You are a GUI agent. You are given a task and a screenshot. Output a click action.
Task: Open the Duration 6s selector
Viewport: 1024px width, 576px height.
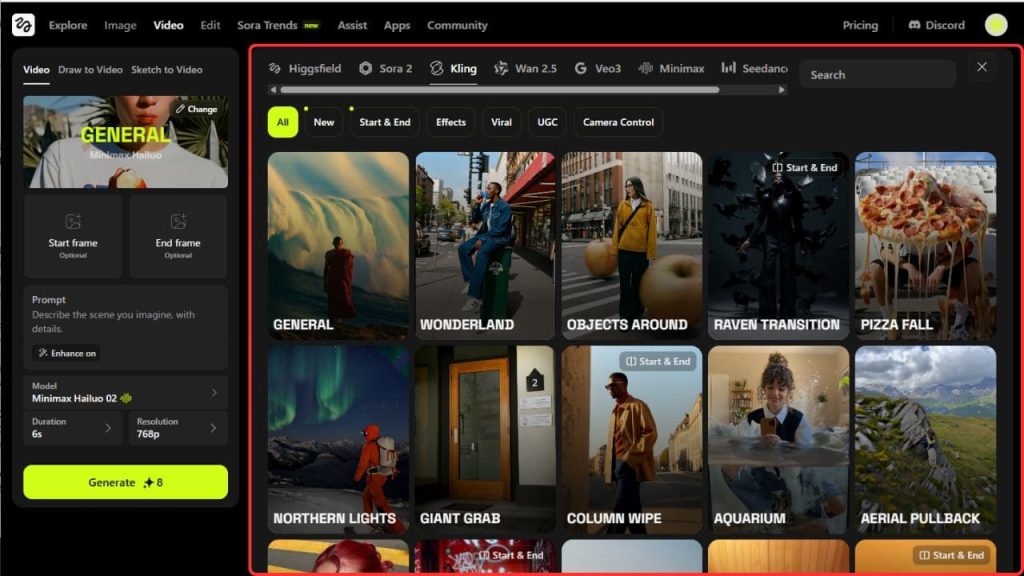pos(73,428)
